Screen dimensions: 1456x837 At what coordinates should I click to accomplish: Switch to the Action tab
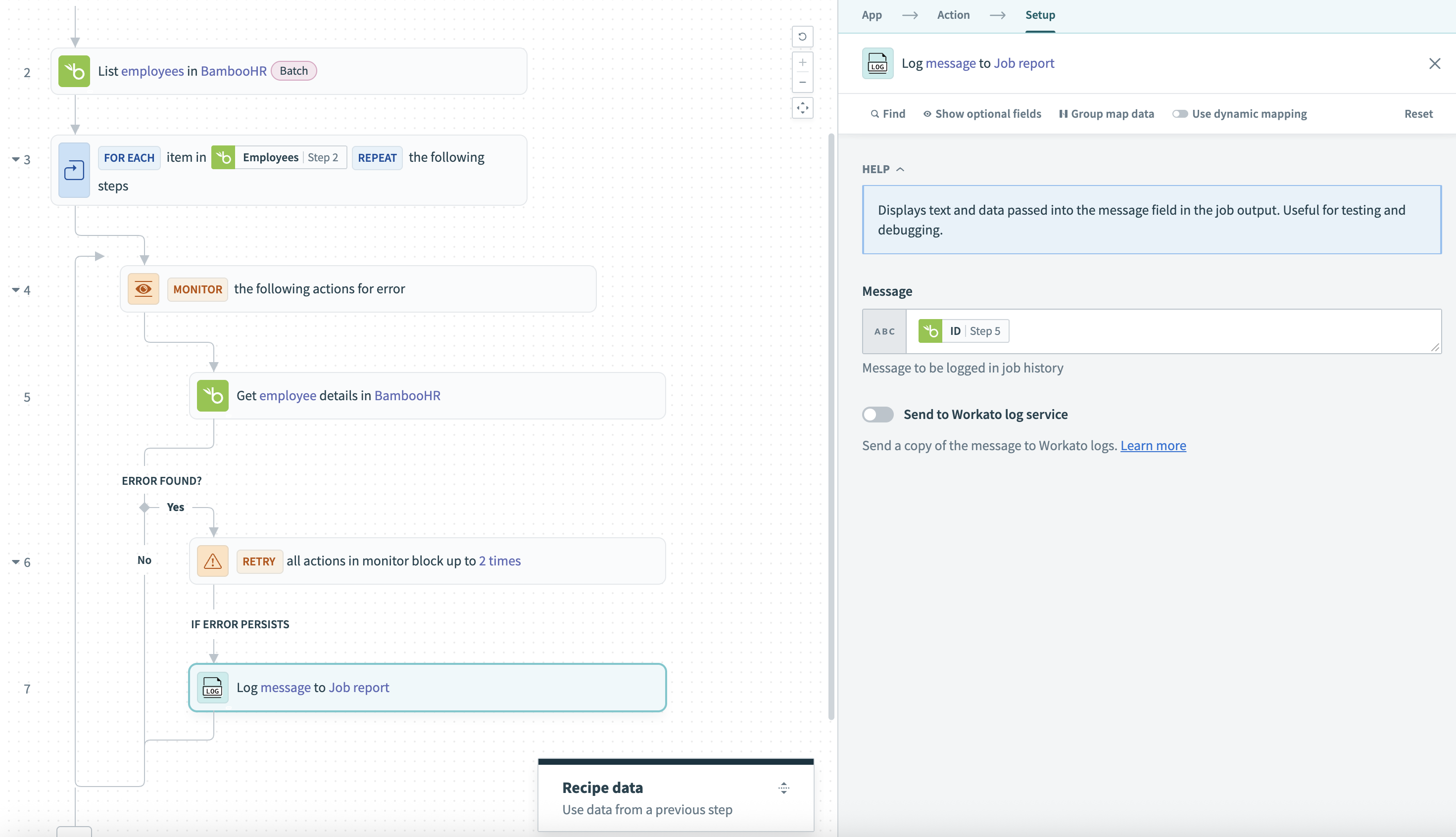click(953, 15)
